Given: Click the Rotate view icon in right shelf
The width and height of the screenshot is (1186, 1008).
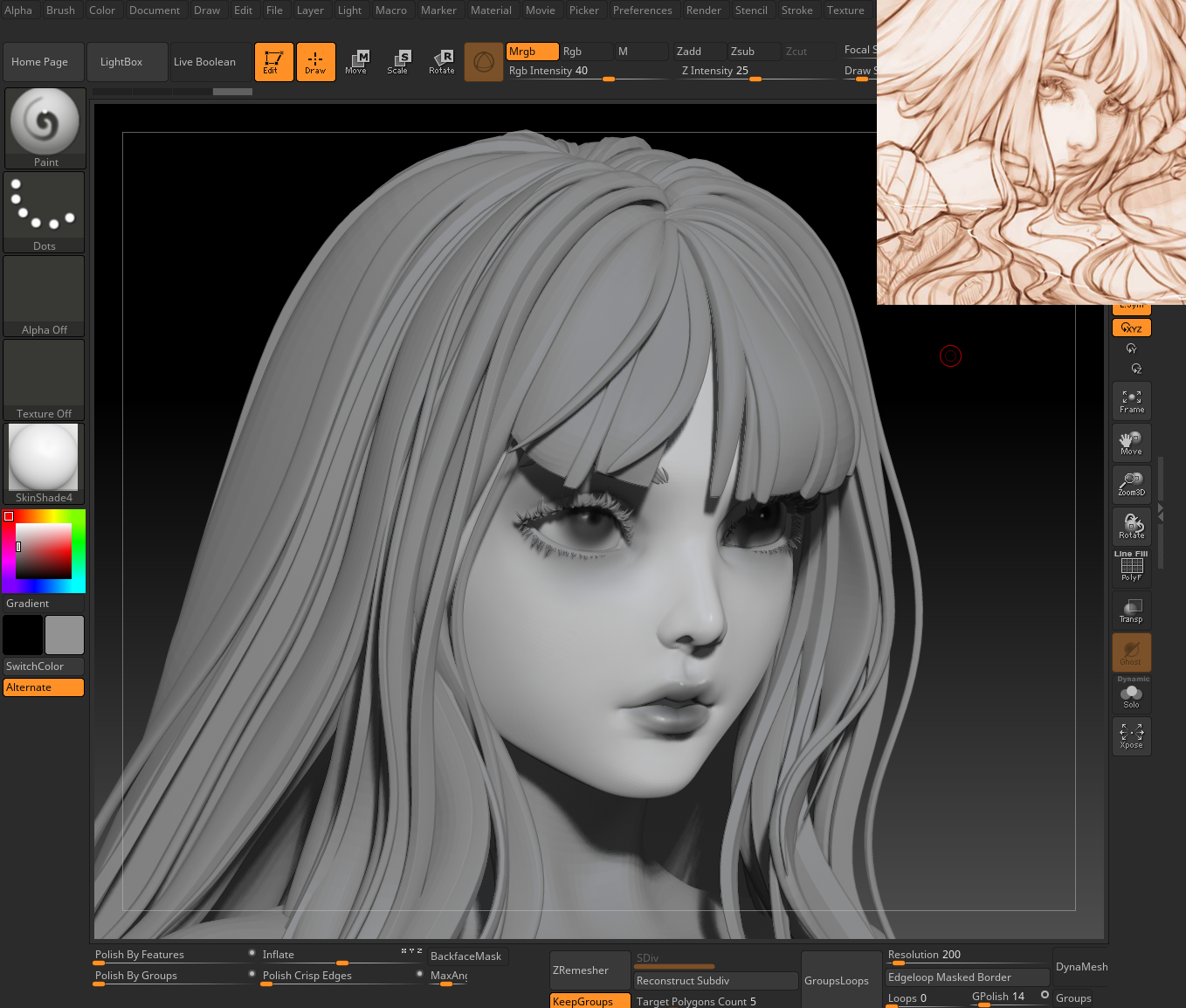Looking at the screenshot, I should (1131, 527).
